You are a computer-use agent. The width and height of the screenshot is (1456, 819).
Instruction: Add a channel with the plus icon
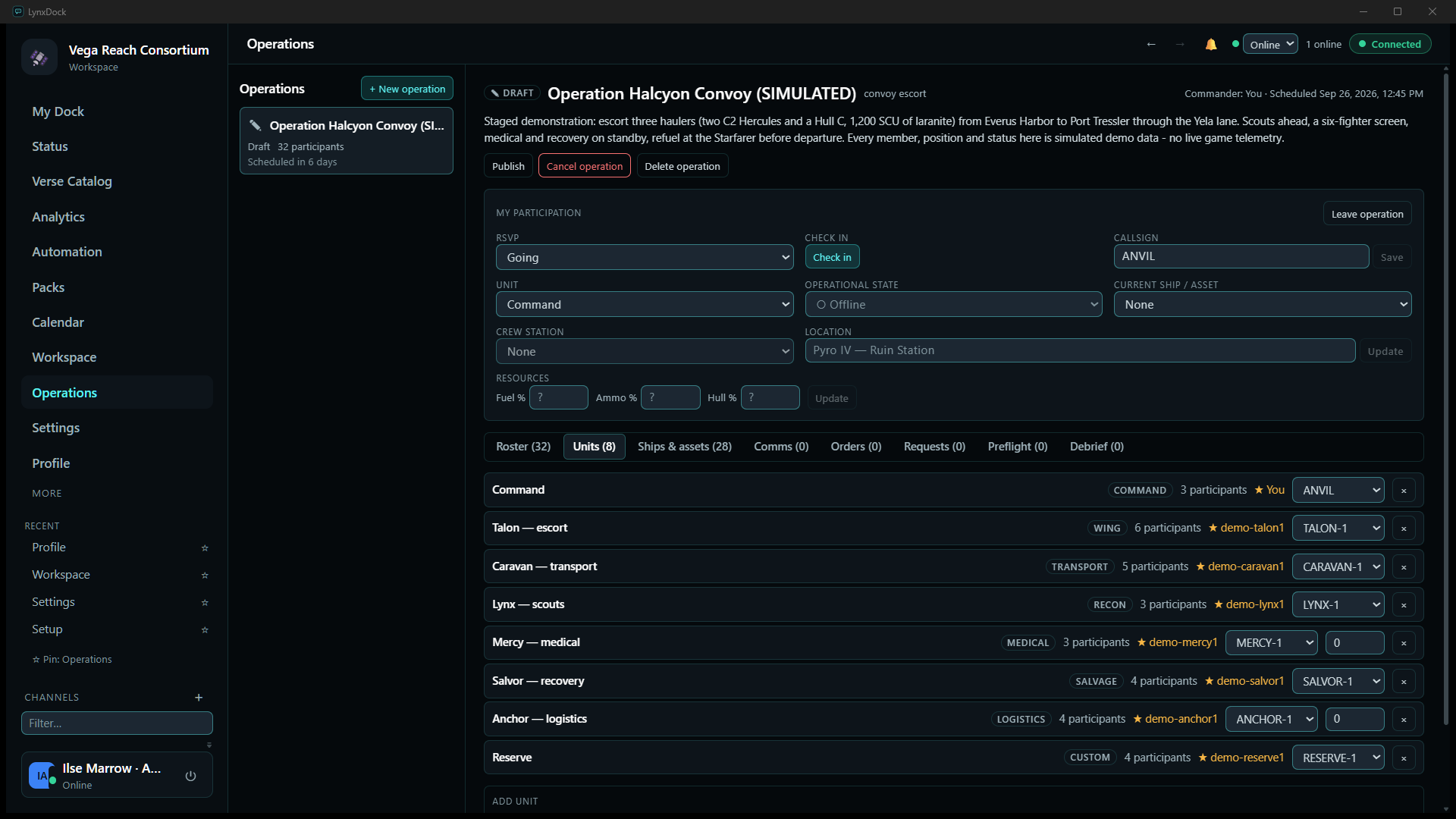(x=199, y=698)
